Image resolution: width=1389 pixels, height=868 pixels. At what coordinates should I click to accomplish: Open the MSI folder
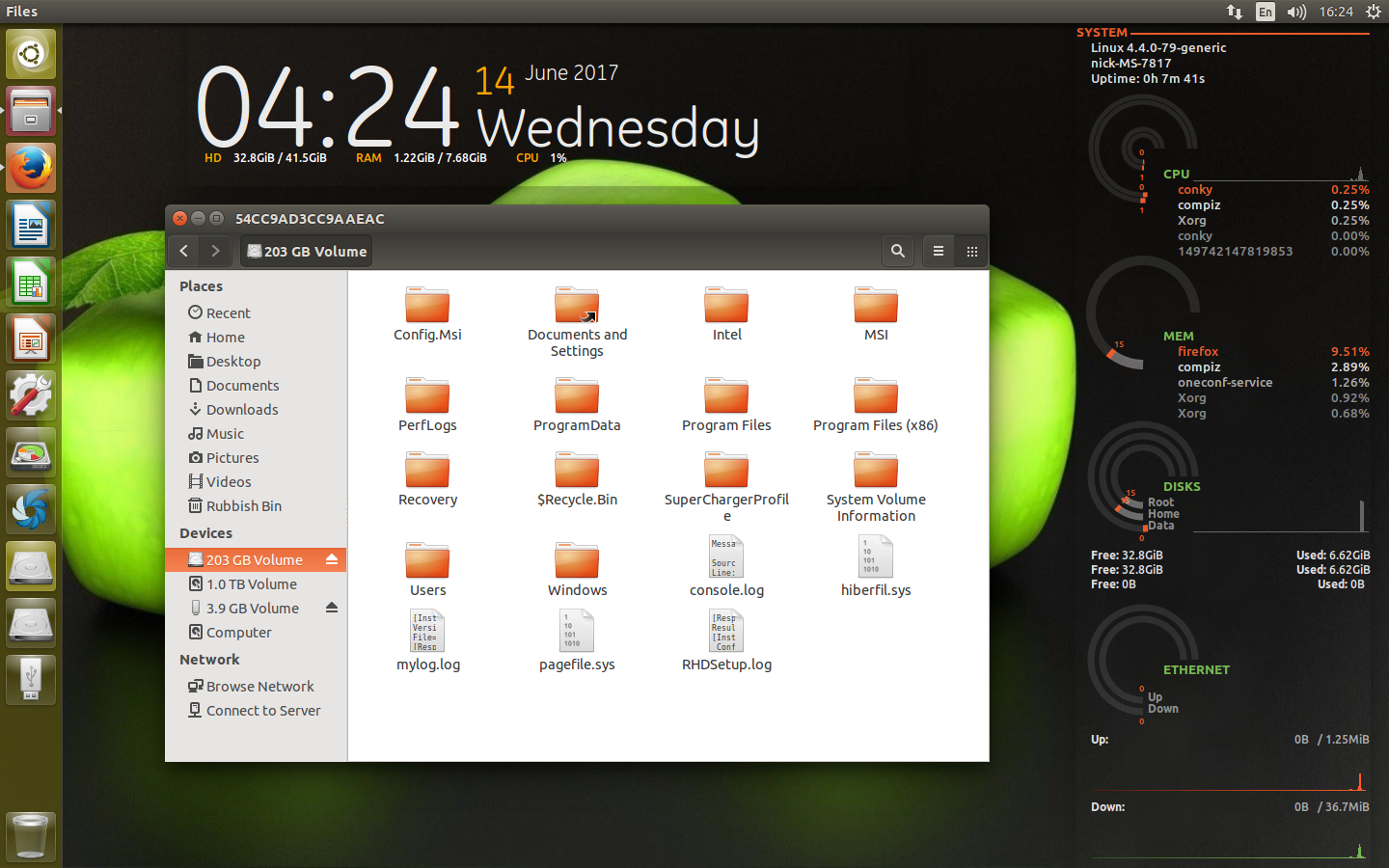(x=876, y=314)
